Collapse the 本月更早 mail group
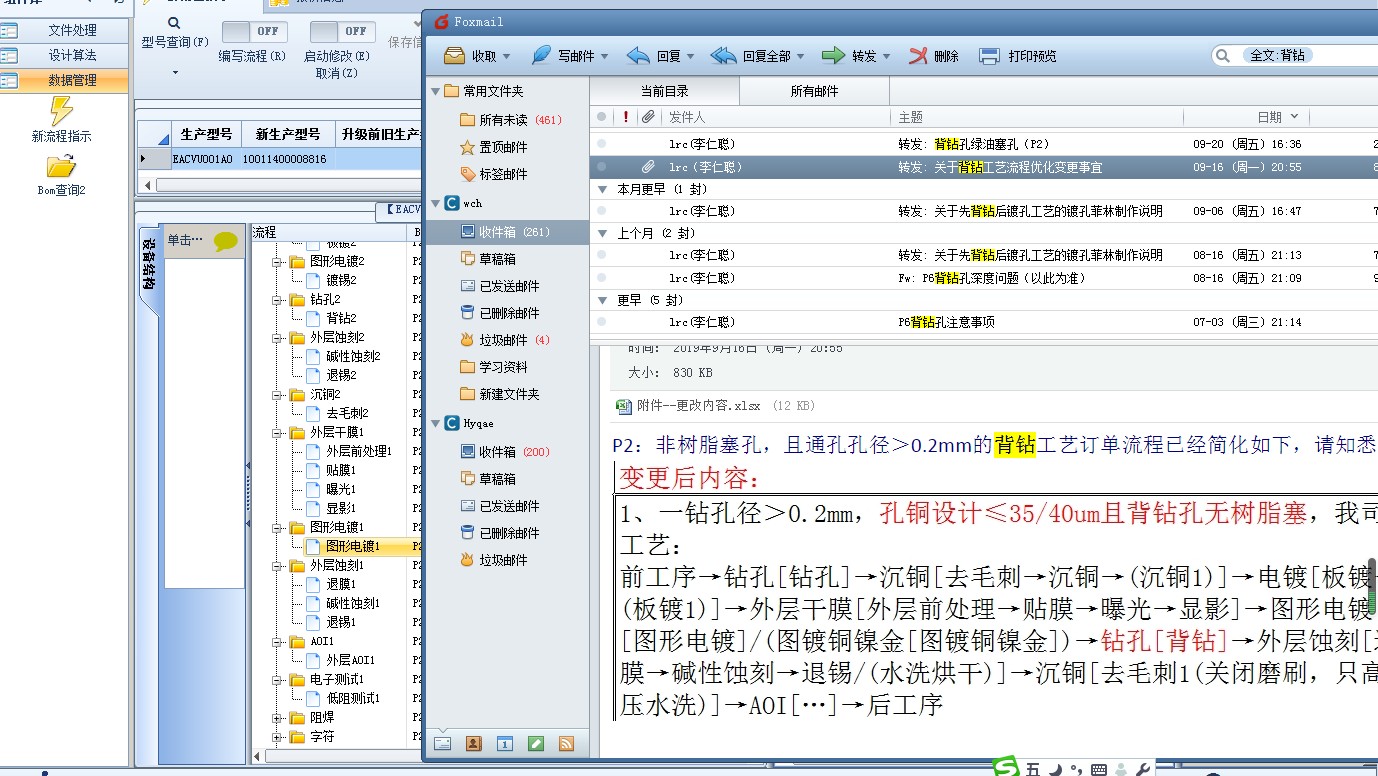1378x776 pixels. [x=602, y=189]
